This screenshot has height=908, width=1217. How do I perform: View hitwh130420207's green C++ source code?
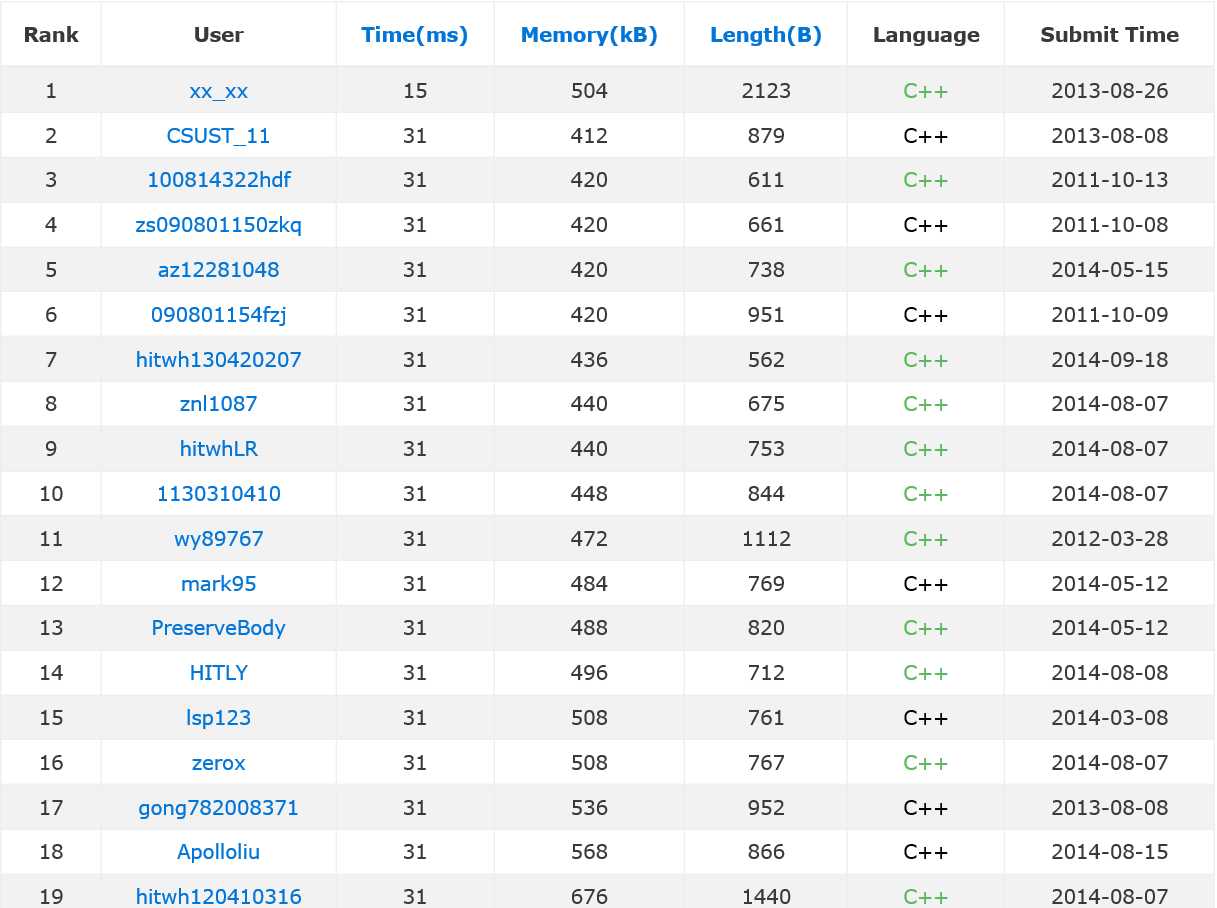pyautogui.click(x=926, y=360)
